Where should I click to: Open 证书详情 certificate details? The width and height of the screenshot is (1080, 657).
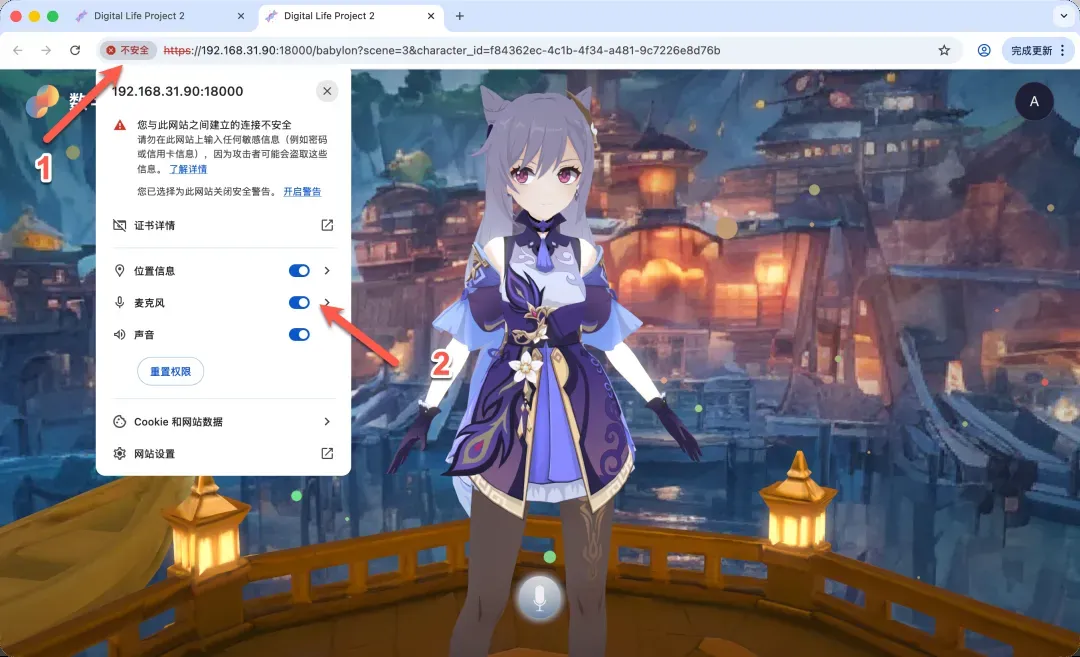[223, 225]
